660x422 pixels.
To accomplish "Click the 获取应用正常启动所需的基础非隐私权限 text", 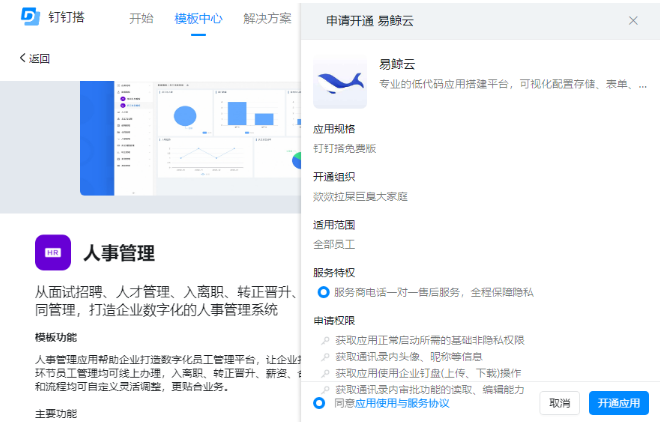I will 430,340.
